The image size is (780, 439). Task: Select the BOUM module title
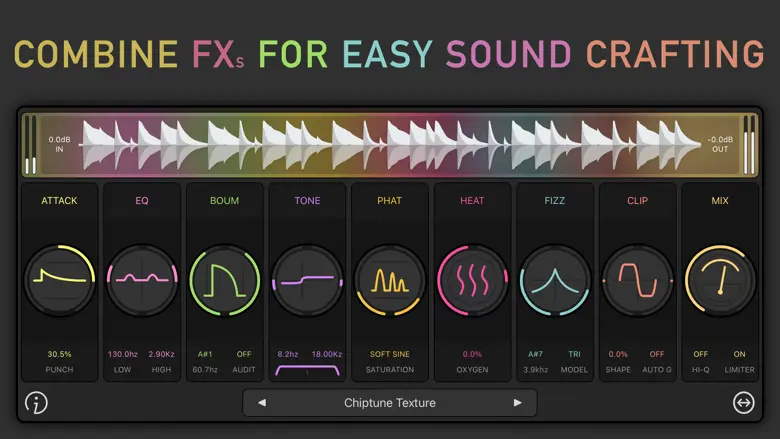[x=224, y=200]
